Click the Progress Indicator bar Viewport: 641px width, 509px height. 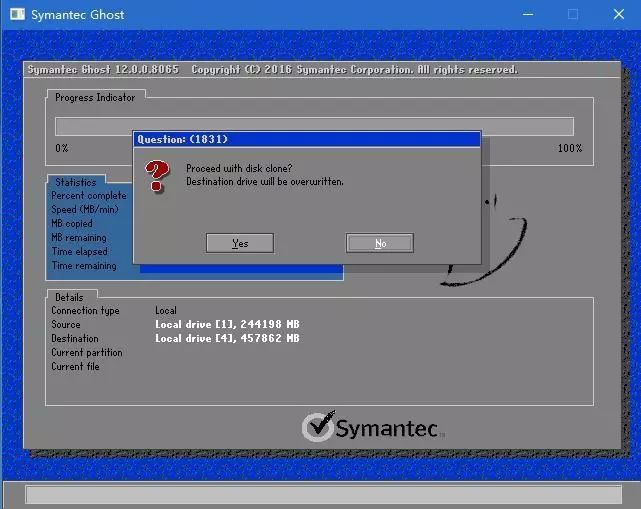pyautogui.click(x=314, y=126)
